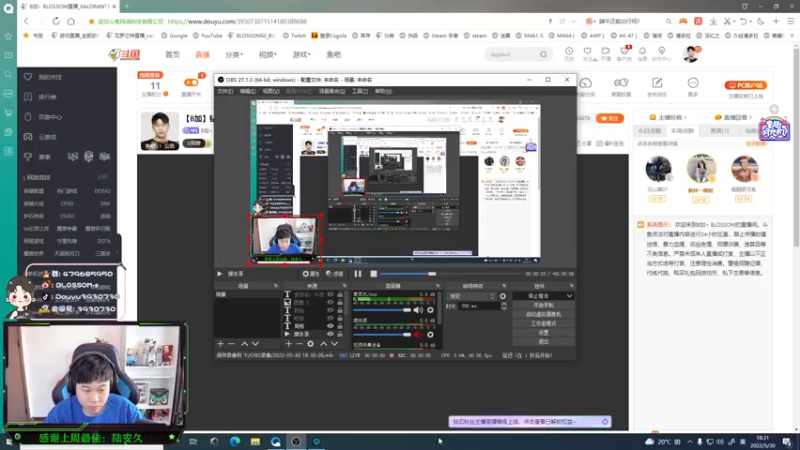Image resolution: width=800 pixels, height=450 pixels.
Task: Click the exit button in OBS Controls
Action: [543, 342]
